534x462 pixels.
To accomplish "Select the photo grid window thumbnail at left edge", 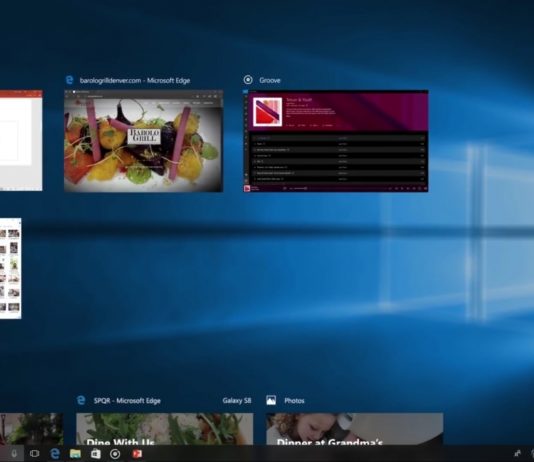I will point(11,268).
